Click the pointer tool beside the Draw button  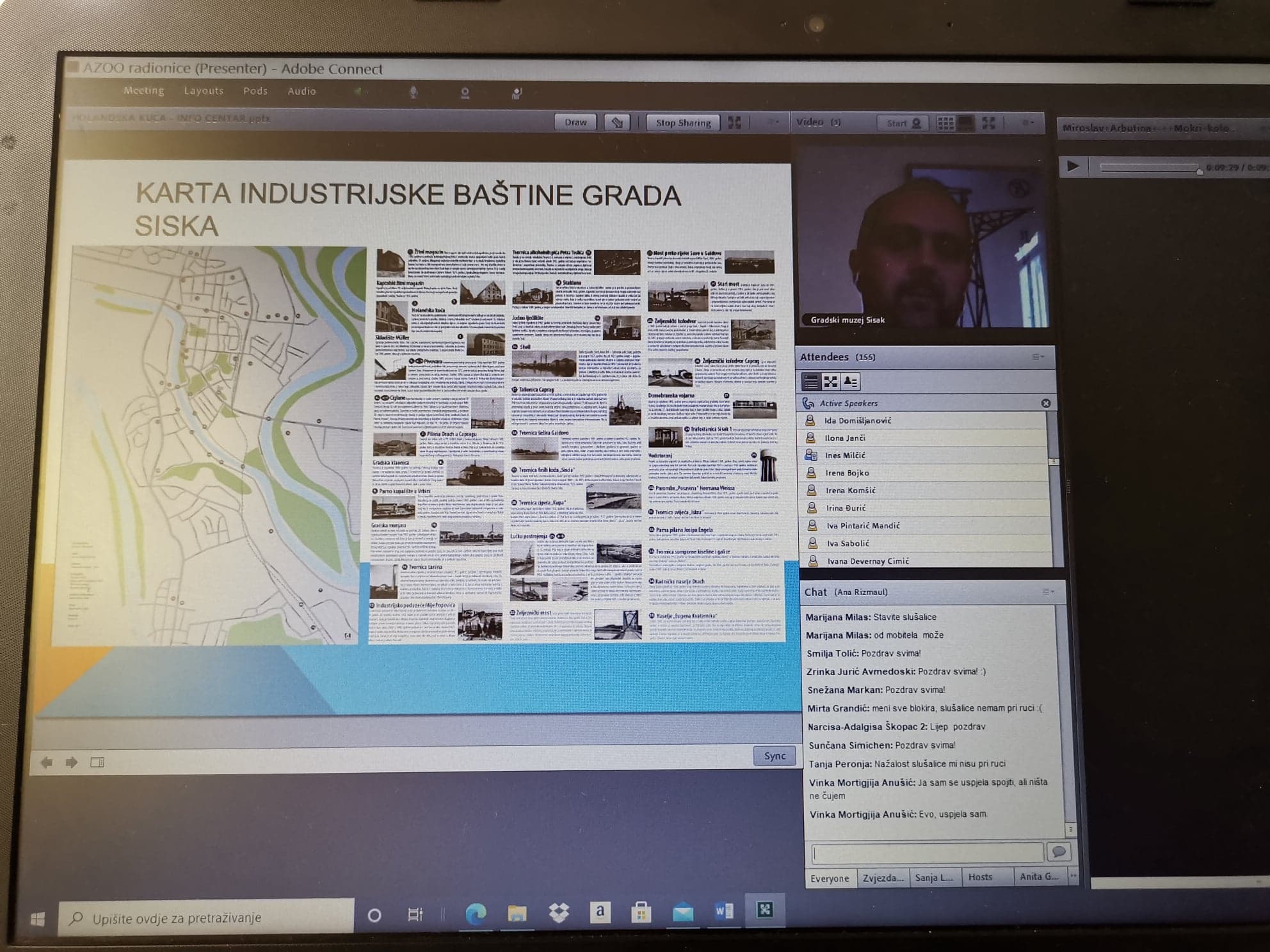617,122
